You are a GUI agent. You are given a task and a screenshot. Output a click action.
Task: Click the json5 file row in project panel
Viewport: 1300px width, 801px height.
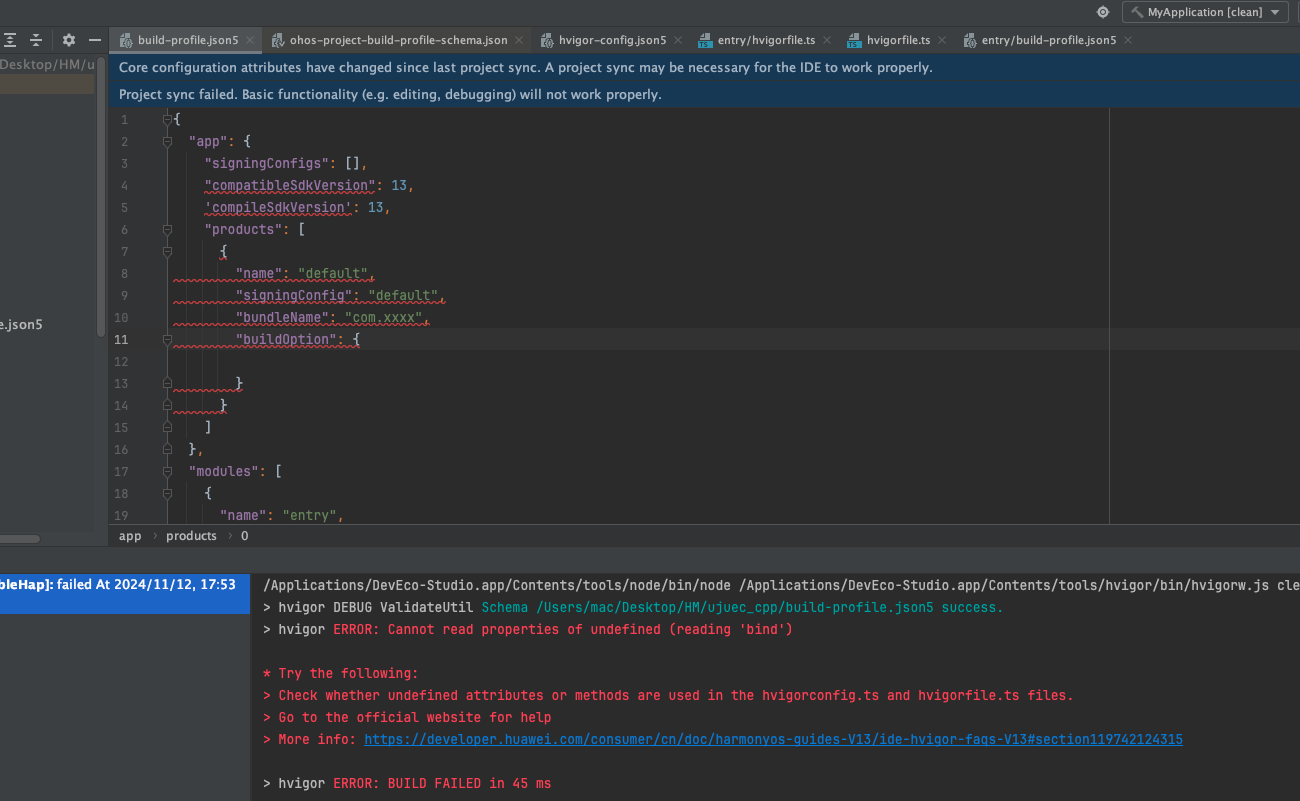pos(47,325)
